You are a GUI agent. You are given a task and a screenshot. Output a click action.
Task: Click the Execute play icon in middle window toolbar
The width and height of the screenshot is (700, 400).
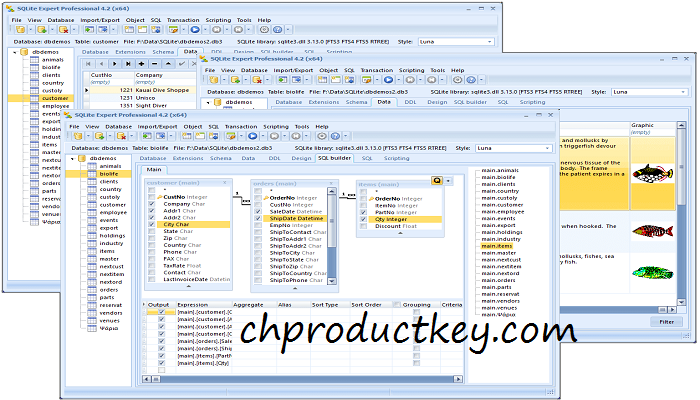click(388, 80)
